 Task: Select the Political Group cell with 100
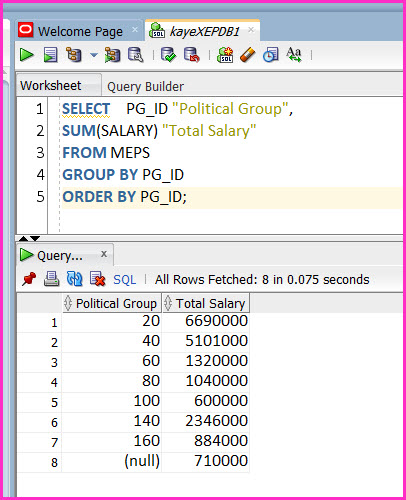coord(112,401)
